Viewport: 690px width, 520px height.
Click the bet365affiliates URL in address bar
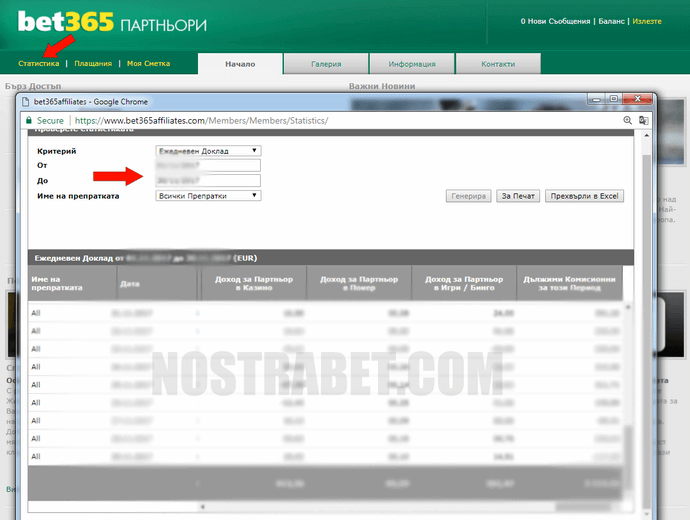coord(202,121)
